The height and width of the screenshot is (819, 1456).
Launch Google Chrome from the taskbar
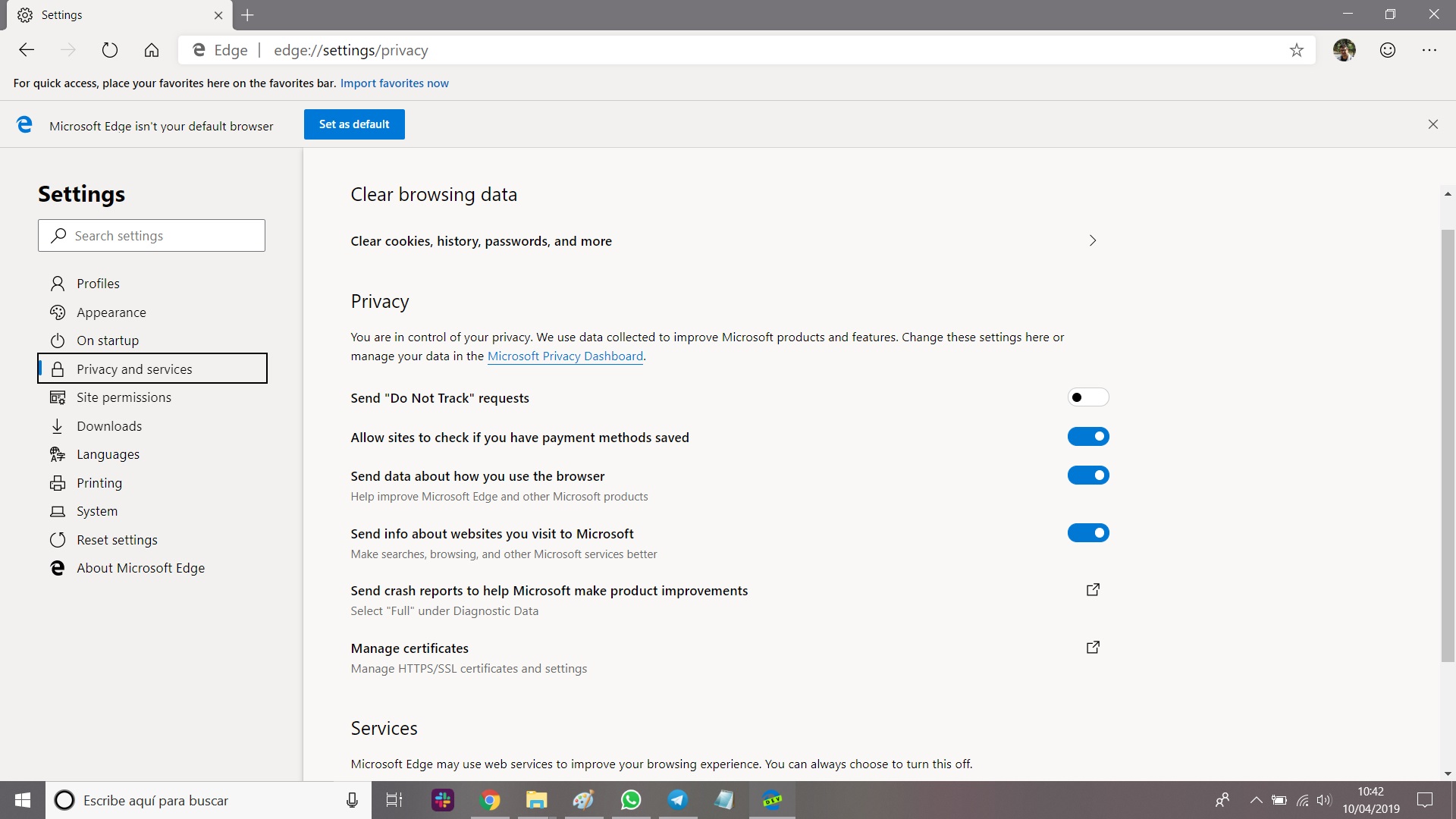pyautogui.click(x=490, y=800)
